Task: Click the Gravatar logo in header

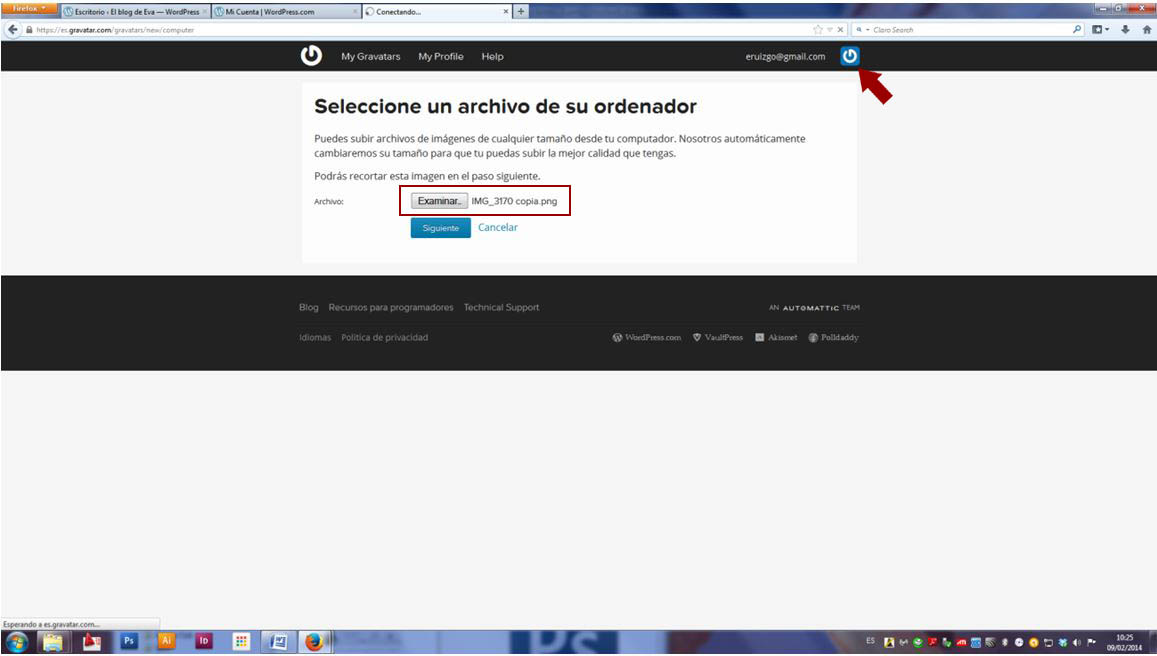Action: pyautogui.click(x=311, y=56)
